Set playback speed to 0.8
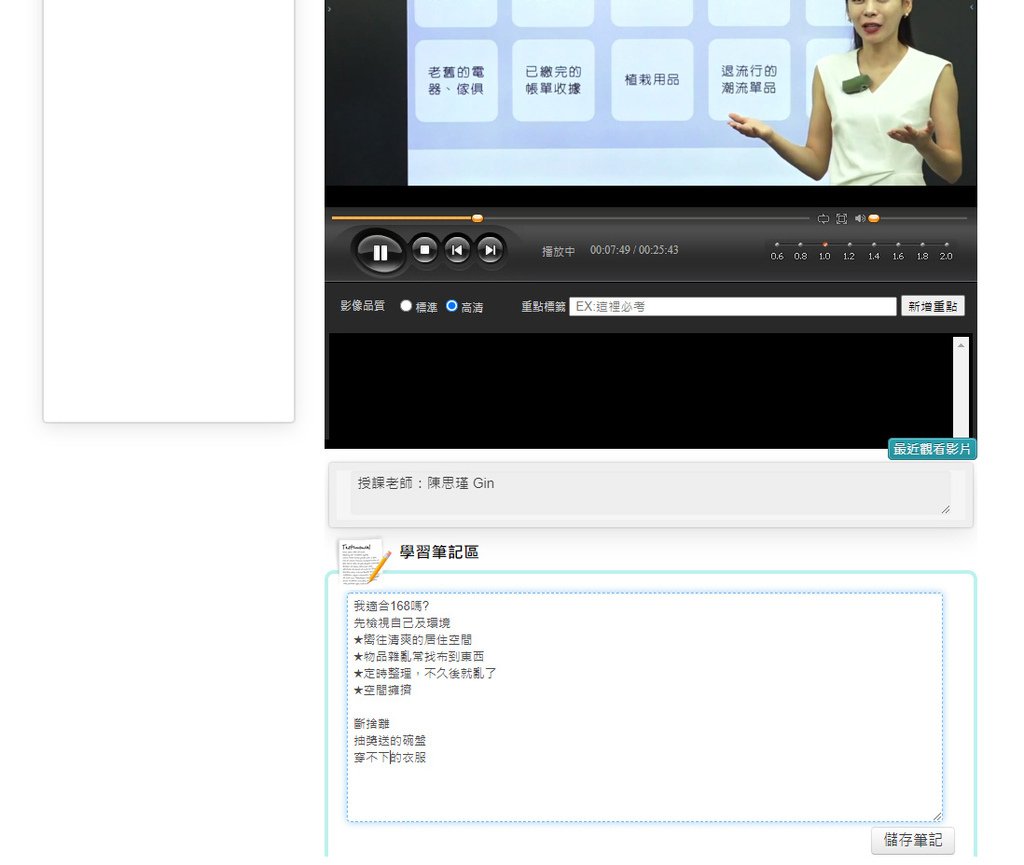 coord(801,251)
